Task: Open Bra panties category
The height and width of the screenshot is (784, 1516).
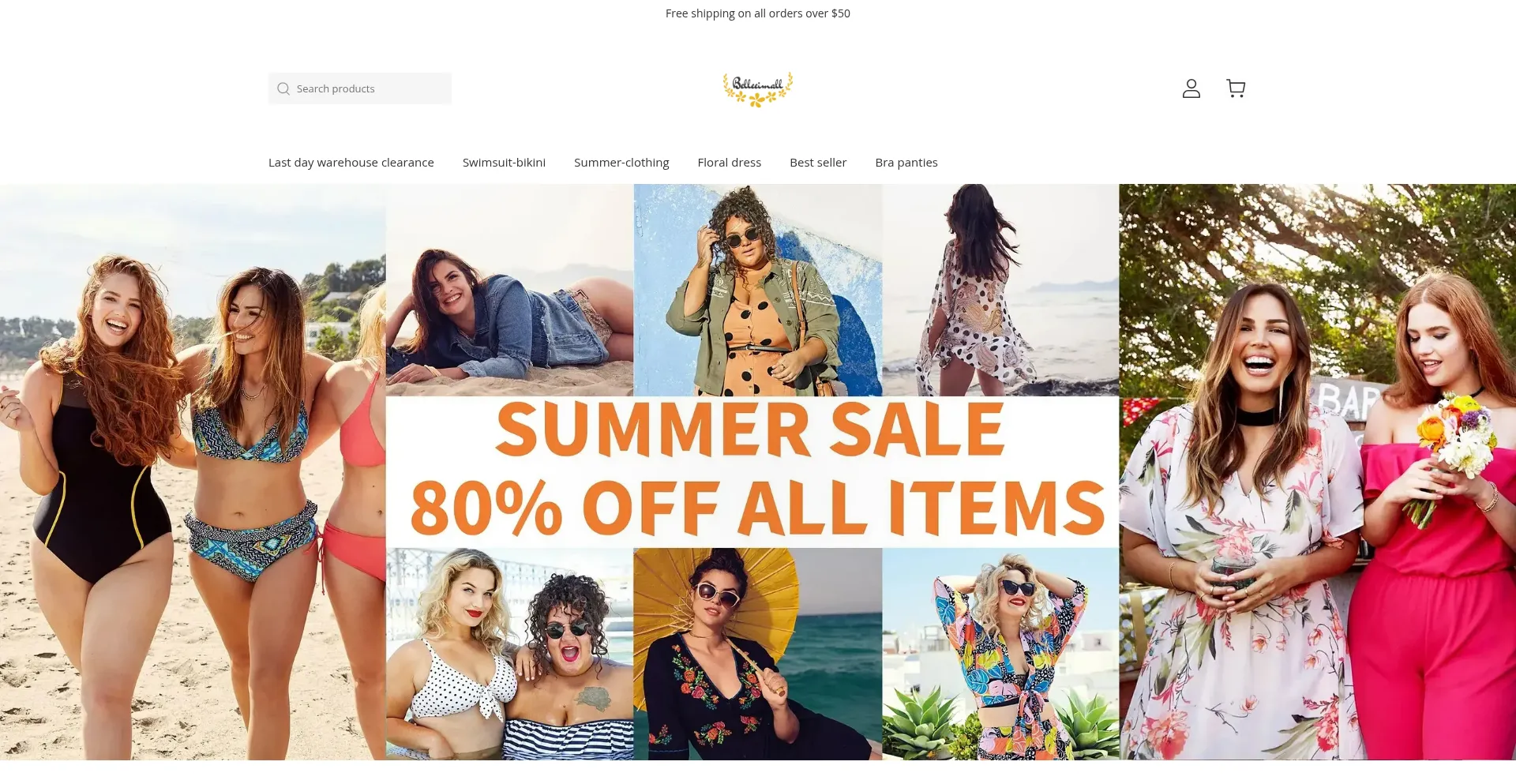Action: (x=906, y=163)
